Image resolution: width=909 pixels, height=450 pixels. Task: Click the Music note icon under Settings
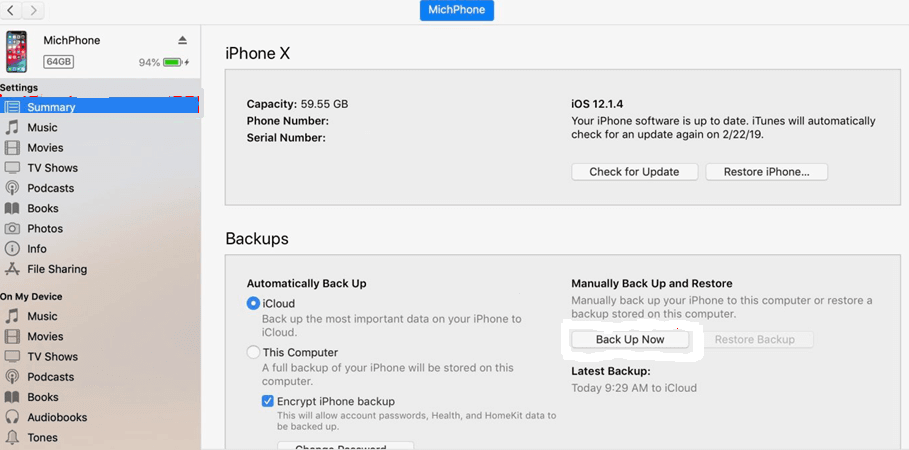pyautogui.click(x=12, y=128)
